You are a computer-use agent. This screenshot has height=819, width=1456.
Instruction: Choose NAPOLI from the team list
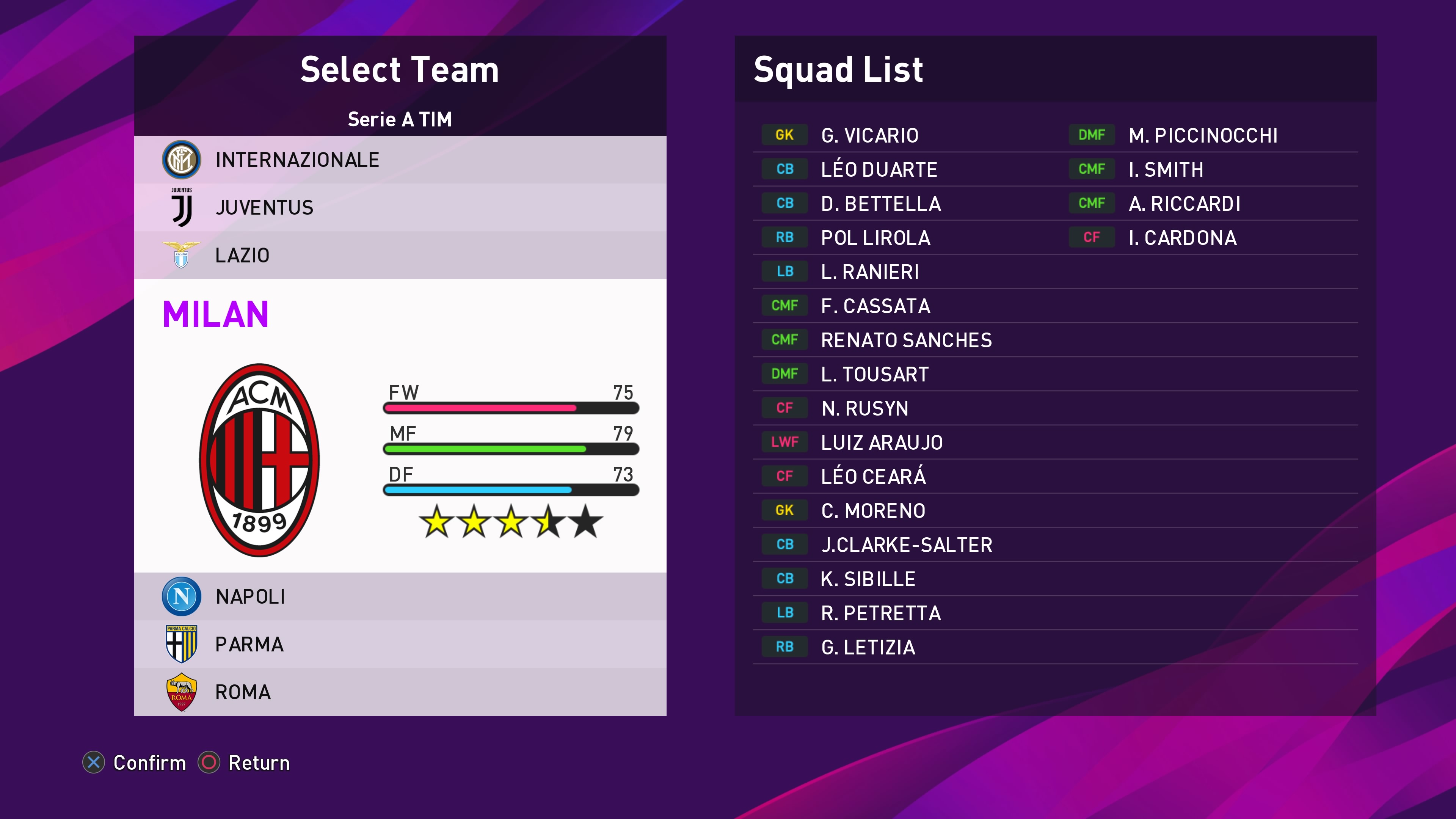pyautogui.click(x=250, y=596)
